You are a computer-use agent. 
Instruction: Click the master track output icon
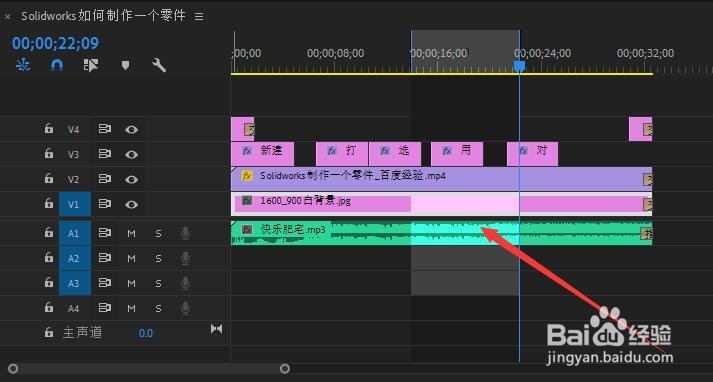click(x=216, y=329)
